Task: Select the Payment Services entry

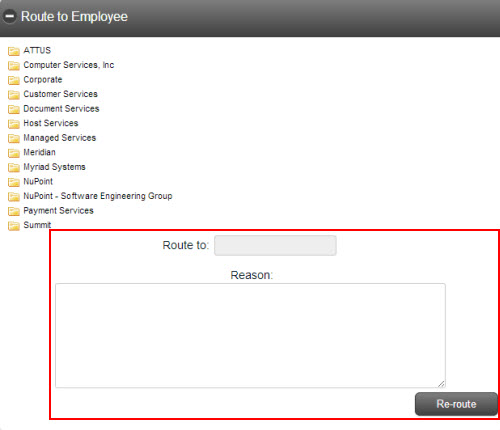Action: (x=58, y=211)
